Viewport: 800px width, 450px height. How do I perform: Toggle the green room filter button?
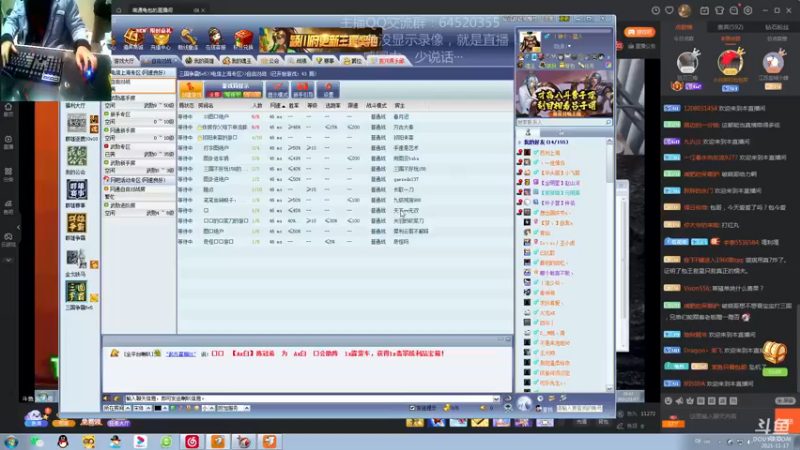point(232,94)
